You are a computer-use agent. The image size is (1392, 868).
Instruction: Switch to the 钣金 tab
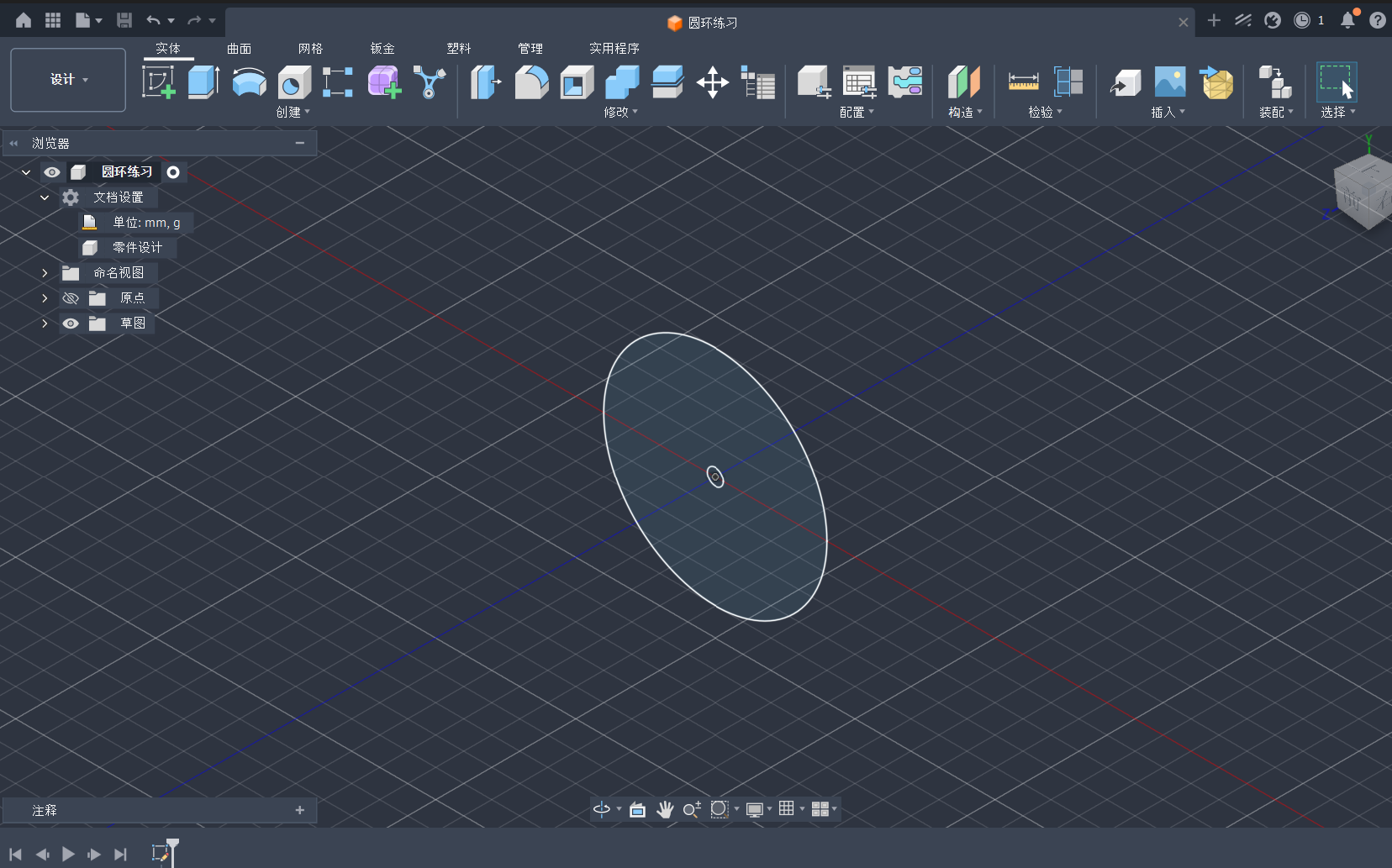click(x=382, y=49)
